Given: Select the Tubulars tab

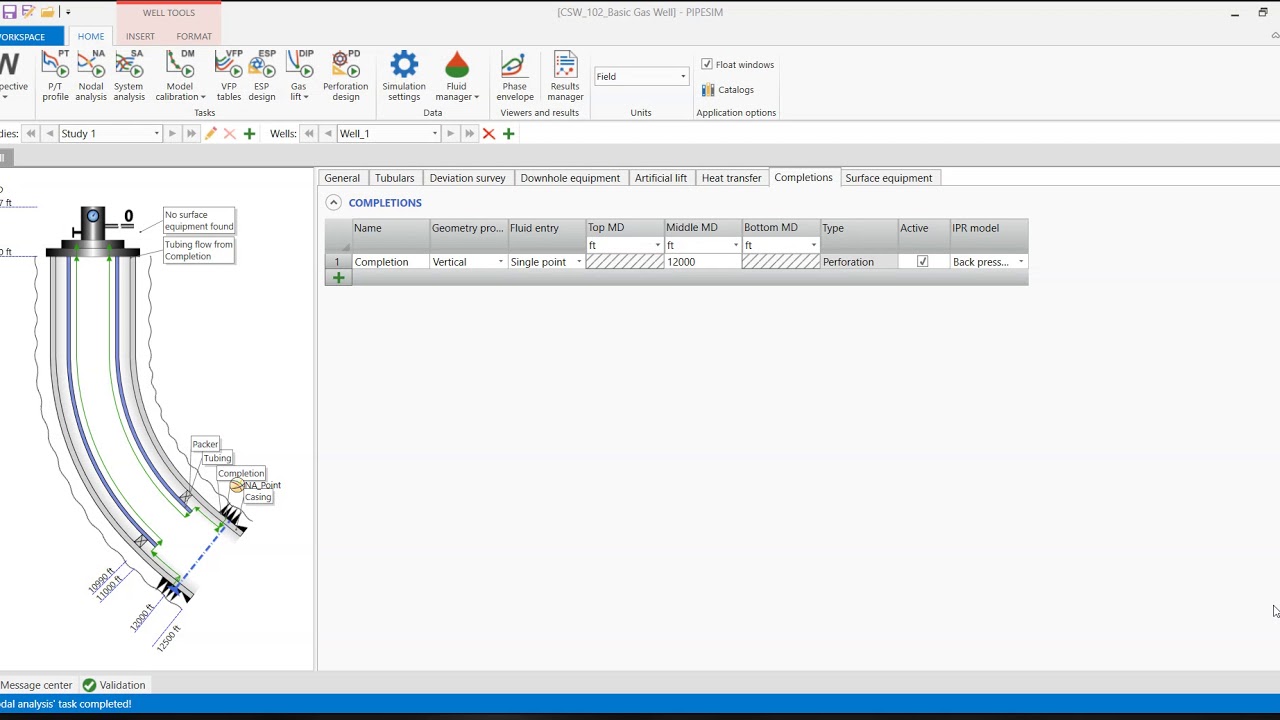Looking at the screenshot, I should [394, 178].
